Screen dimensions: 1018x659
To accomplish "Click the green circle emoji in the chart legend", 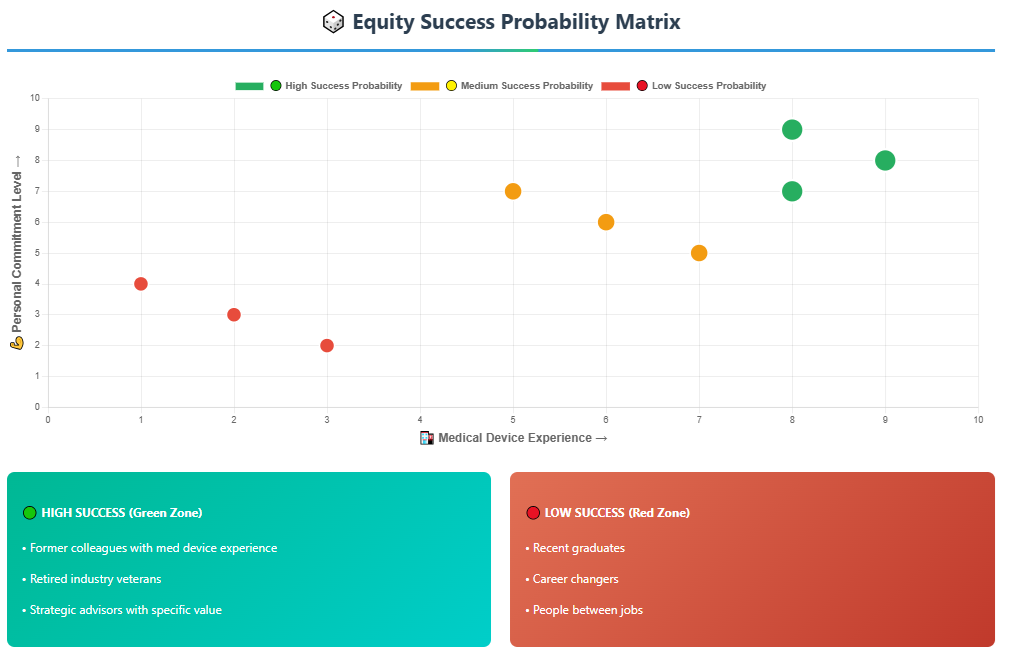I will point(276,86).
